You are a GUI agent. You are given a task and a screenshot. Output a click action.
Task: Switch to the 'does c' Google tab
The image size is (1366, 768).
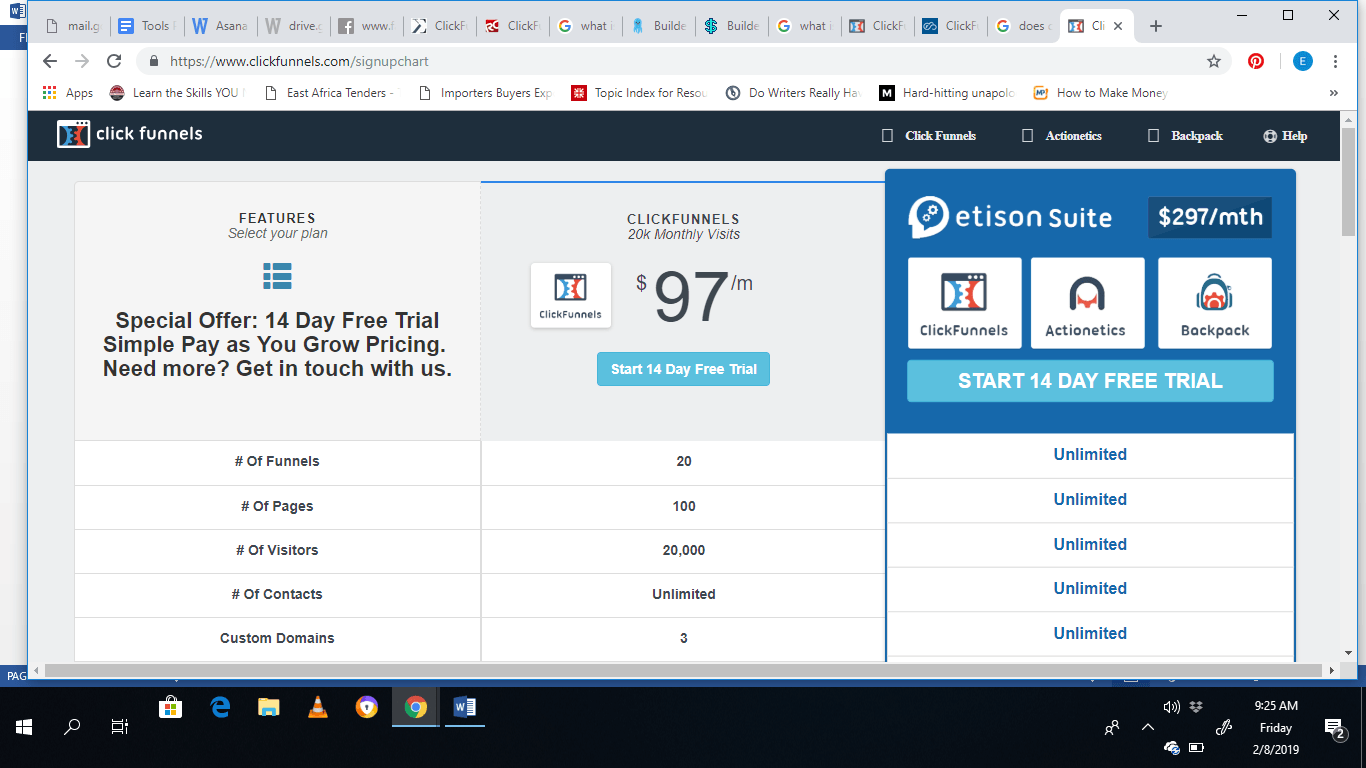[1023, 26]
